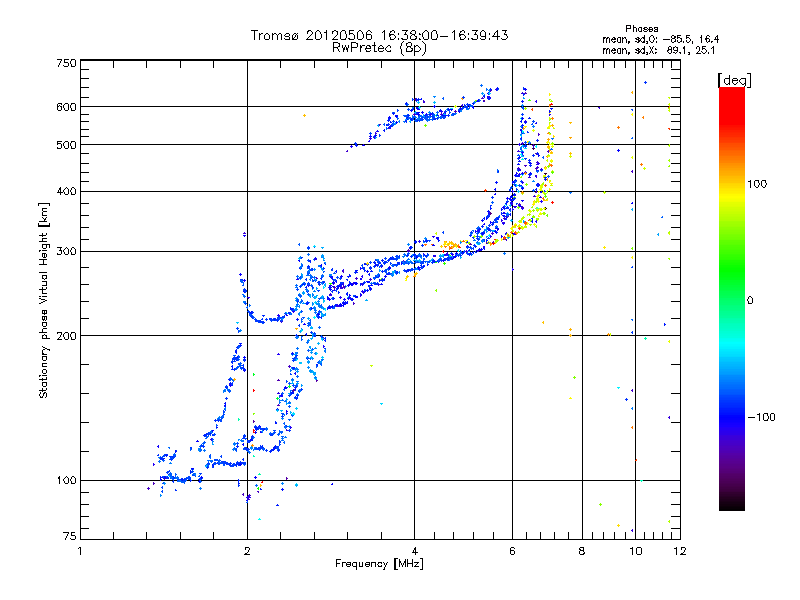Click the x-axis tick label '6'

point(512,552)
